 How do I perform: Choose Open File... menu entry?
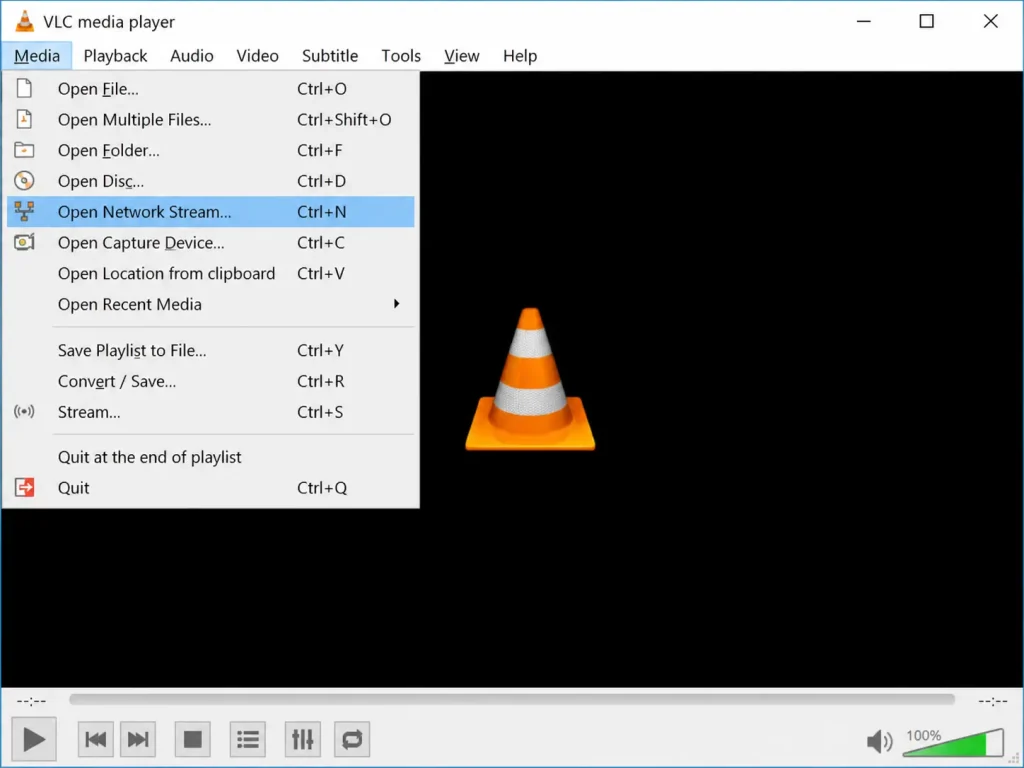point(210,88)
